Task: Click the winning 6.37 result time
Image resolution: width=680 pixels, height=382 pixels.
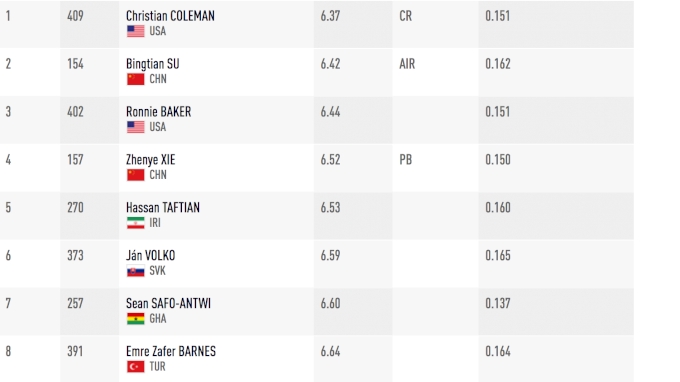Action: (x=330, y=16)
